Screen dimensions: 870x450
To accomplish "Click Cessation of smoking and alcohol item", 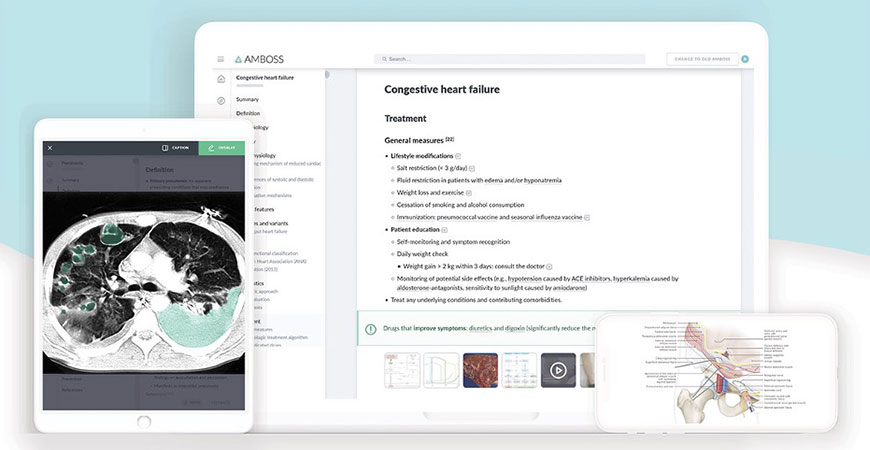I will [x=461, y=205].
